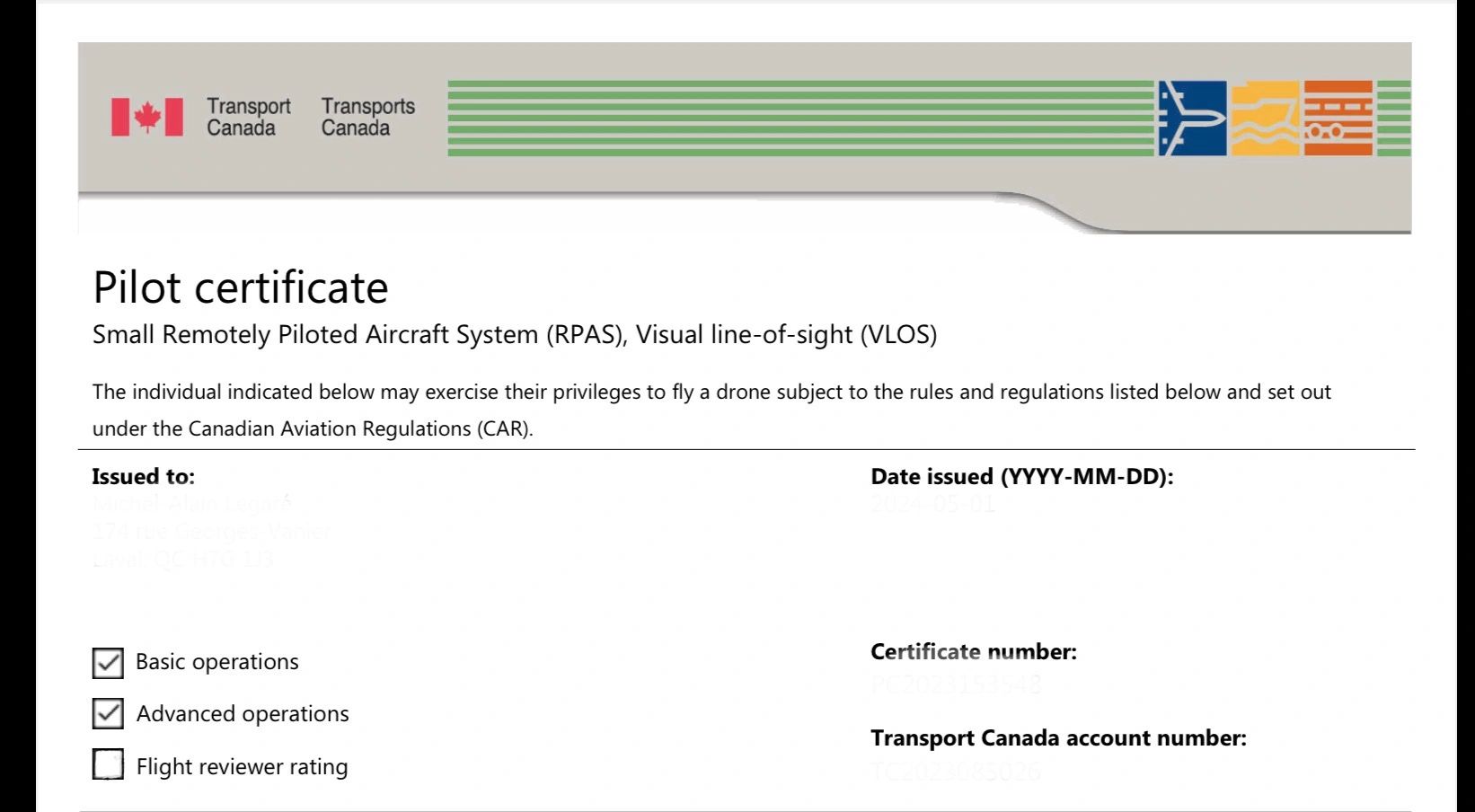Check the Flight reviewer rating box

(108, 765)
